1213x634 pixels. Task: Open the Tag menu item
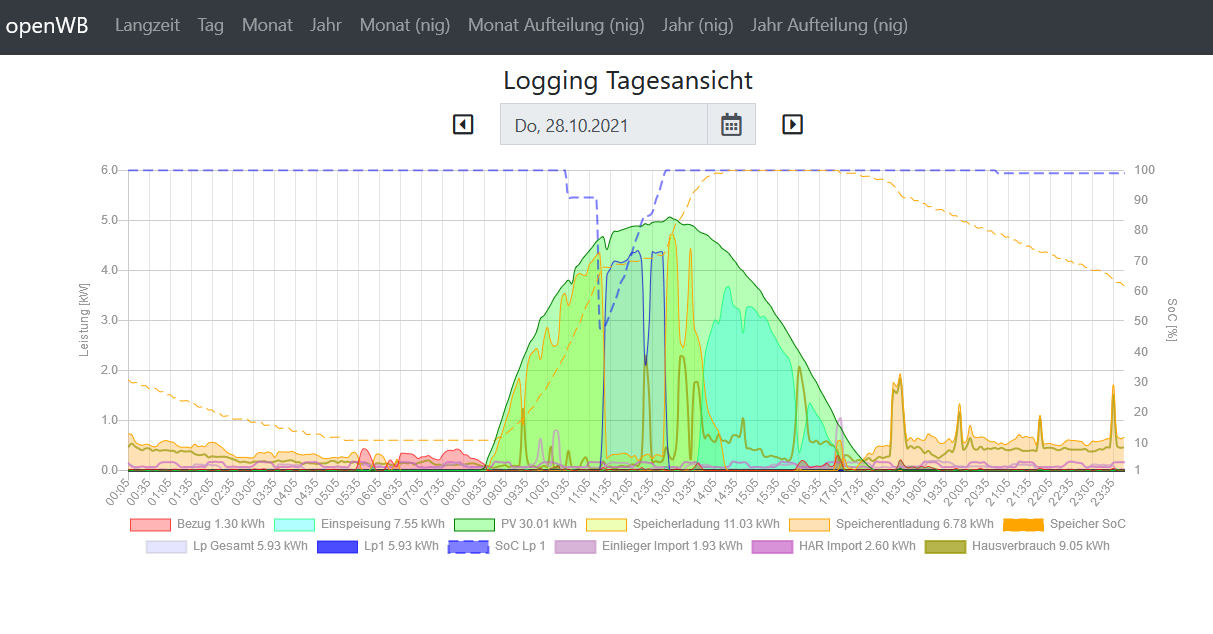pos(211,26)
